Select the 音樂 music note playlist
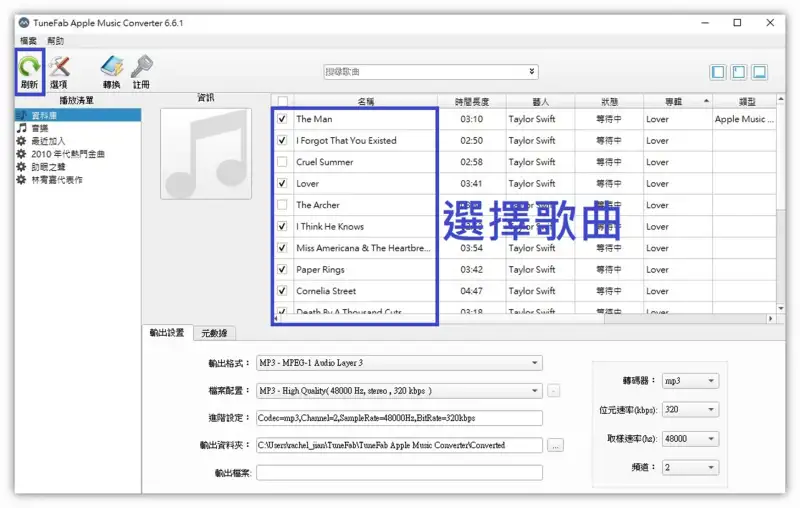 click(x=40, y=128)
